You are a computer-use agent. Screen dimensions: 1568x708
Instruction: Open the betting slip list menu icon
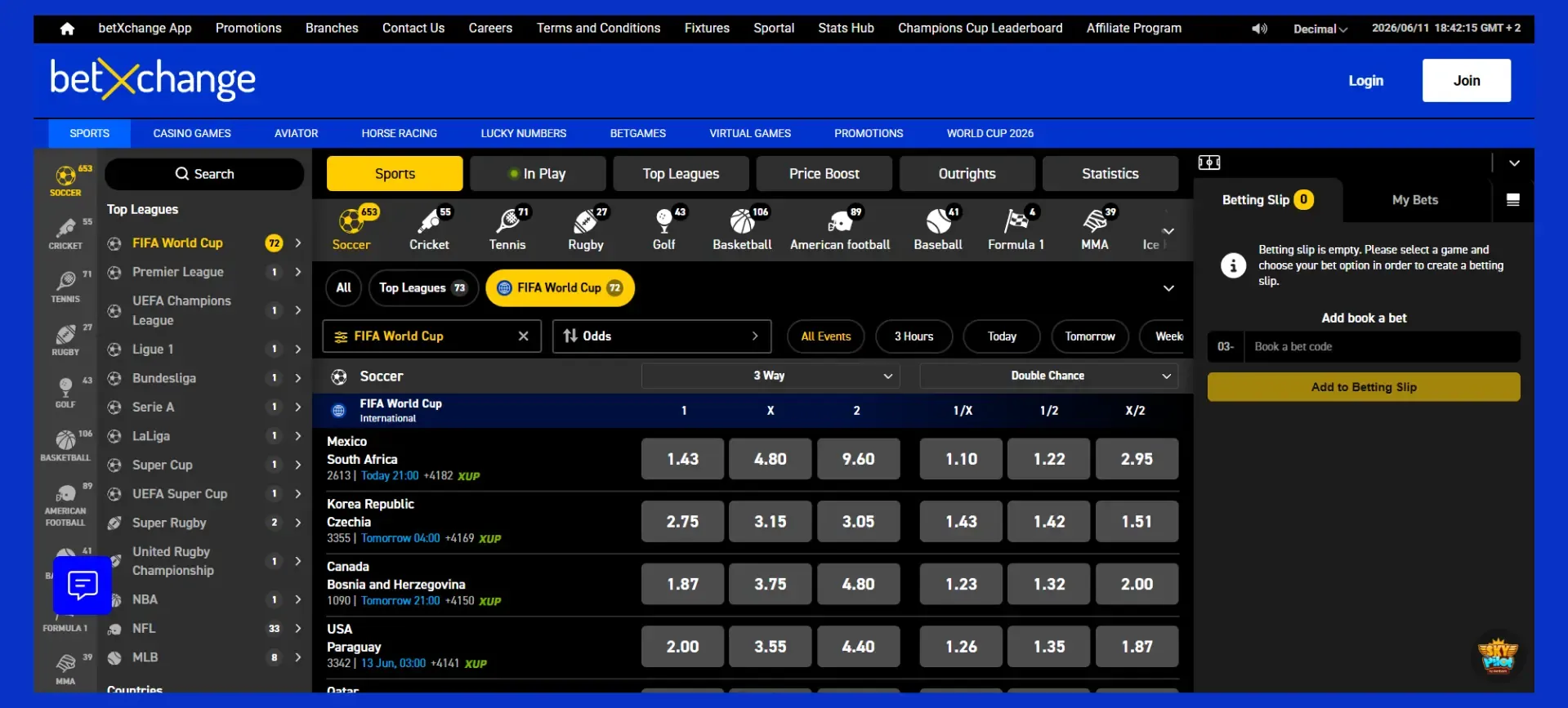click(1513, 200)
